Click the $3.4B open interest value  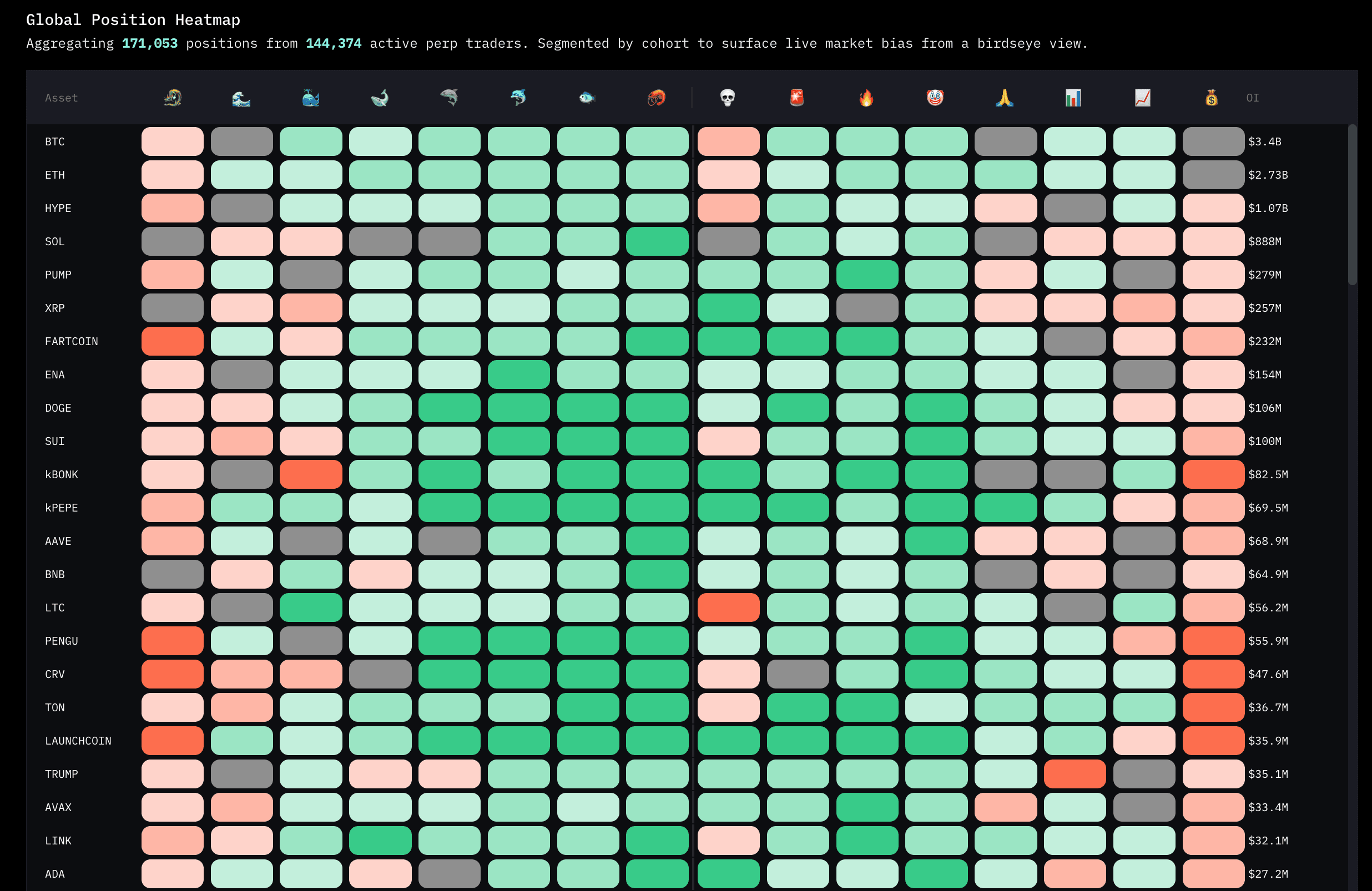[x=1265, y=142]
